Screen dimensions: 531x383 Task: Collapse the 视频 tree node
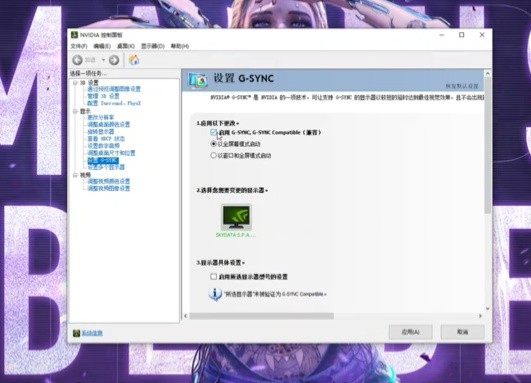(75, 175)
